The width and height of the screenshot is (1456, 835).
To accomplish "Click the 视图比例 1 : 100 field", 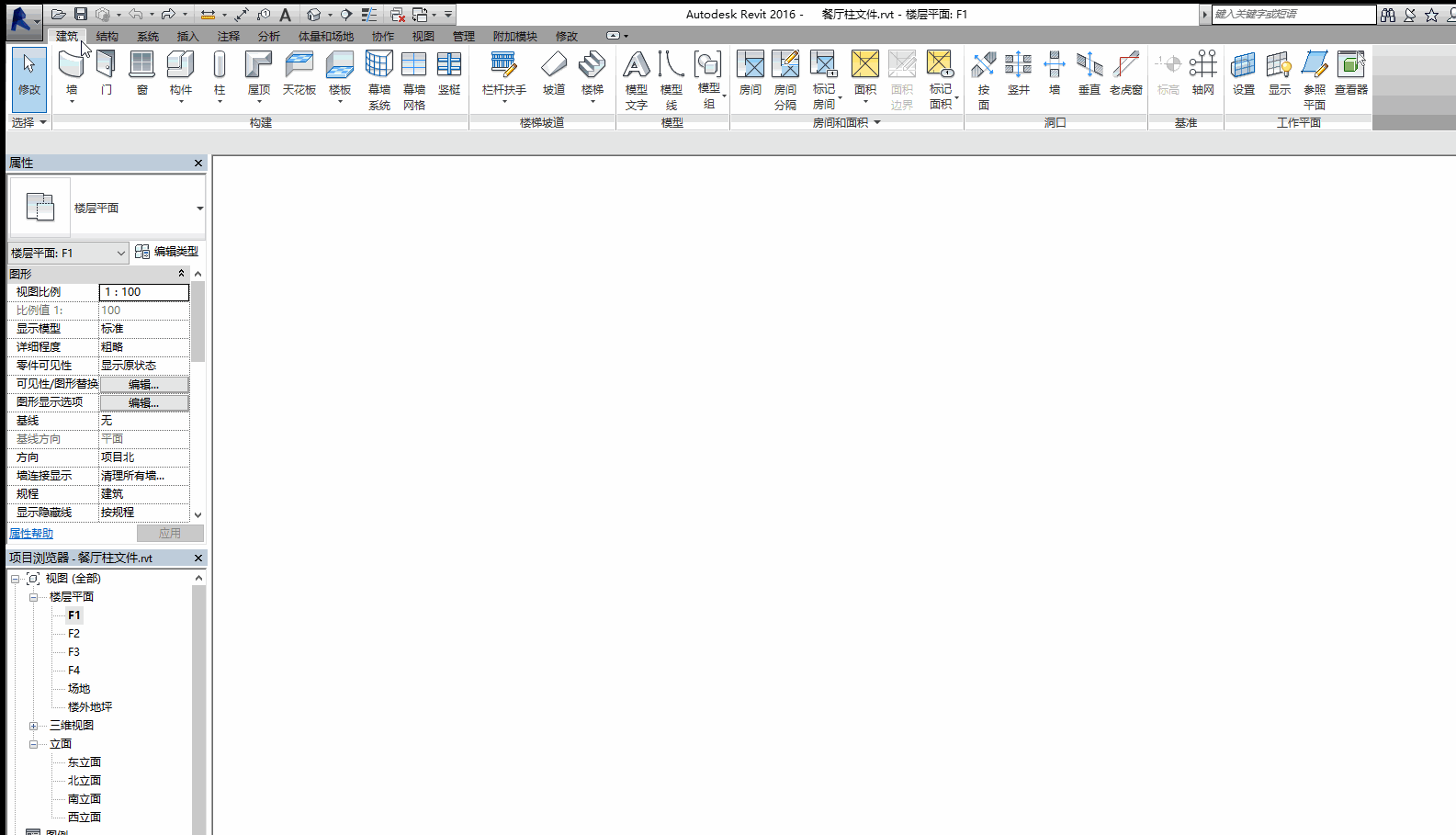I will point(144,292).
